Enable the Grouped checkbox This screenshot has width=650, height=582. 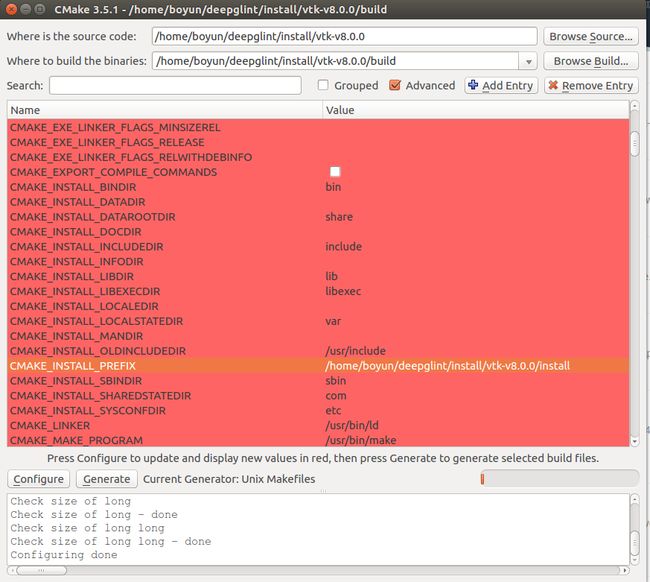pyautogui.click(x=323, y=85)
